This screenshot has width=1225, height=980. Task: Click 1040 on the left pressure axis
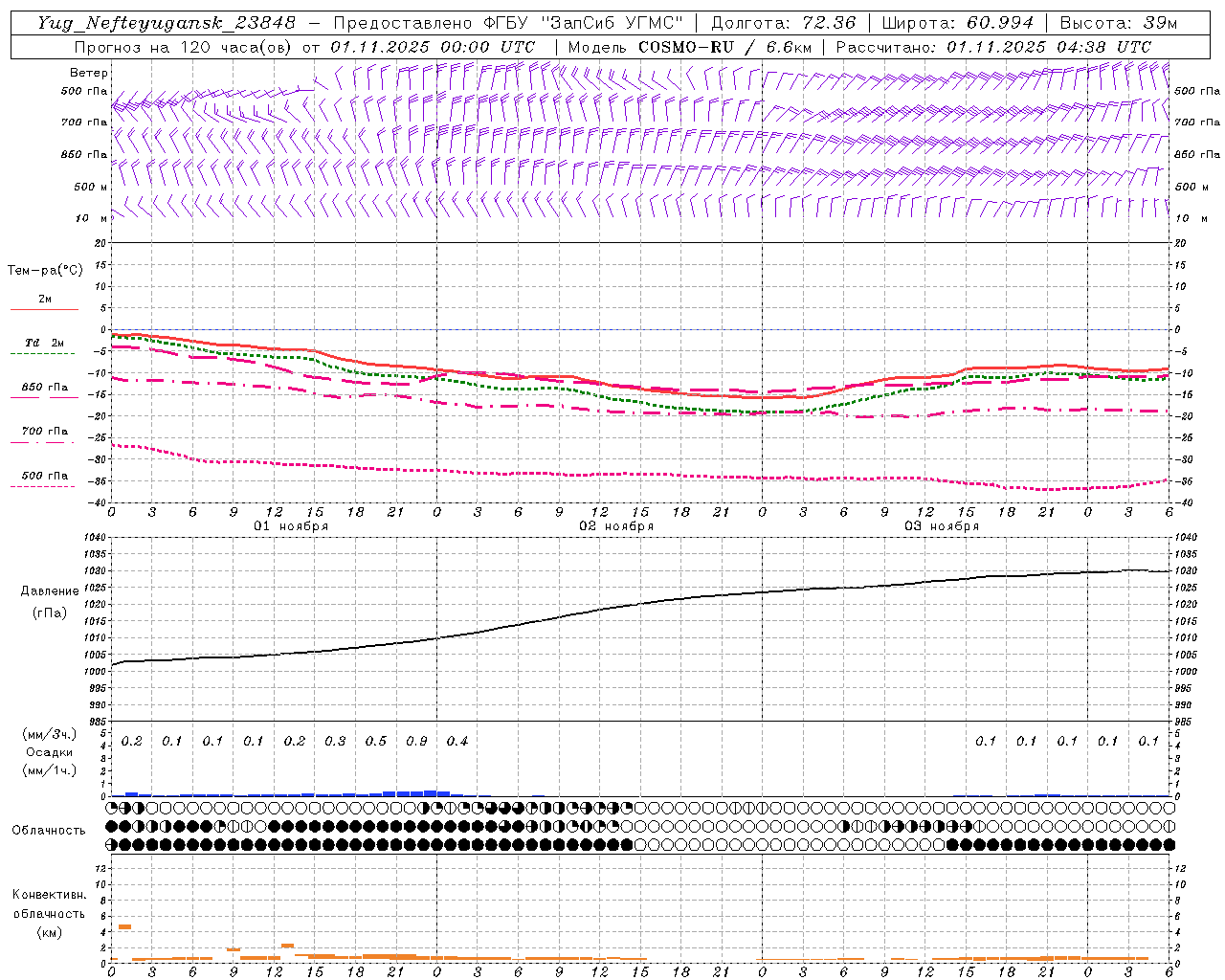[97, 538]
